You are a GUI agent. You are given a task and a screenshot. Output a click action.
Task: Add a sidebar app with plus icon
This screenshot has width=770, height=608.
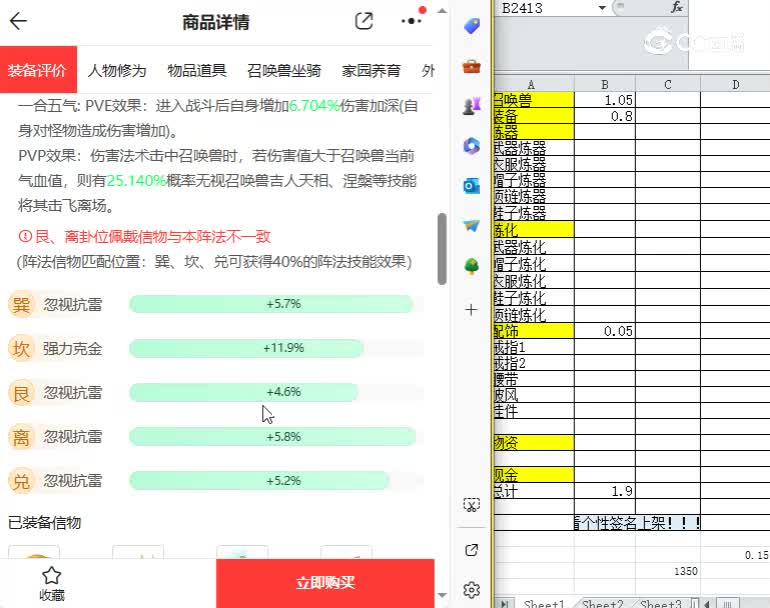pos(471,310)
